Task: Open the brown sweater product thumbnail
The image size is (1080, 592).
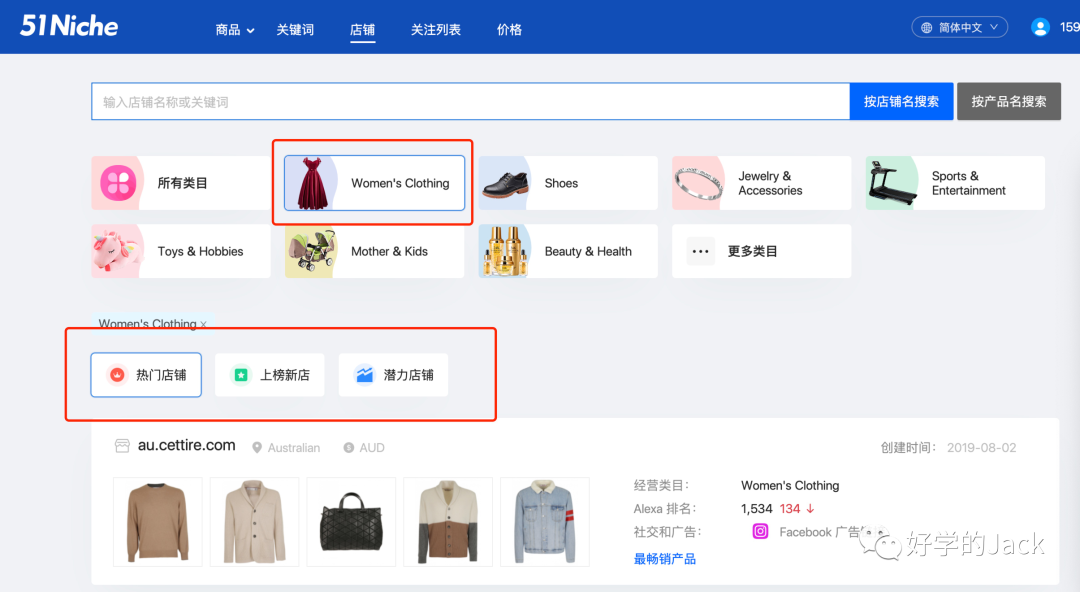Action: 158,522
